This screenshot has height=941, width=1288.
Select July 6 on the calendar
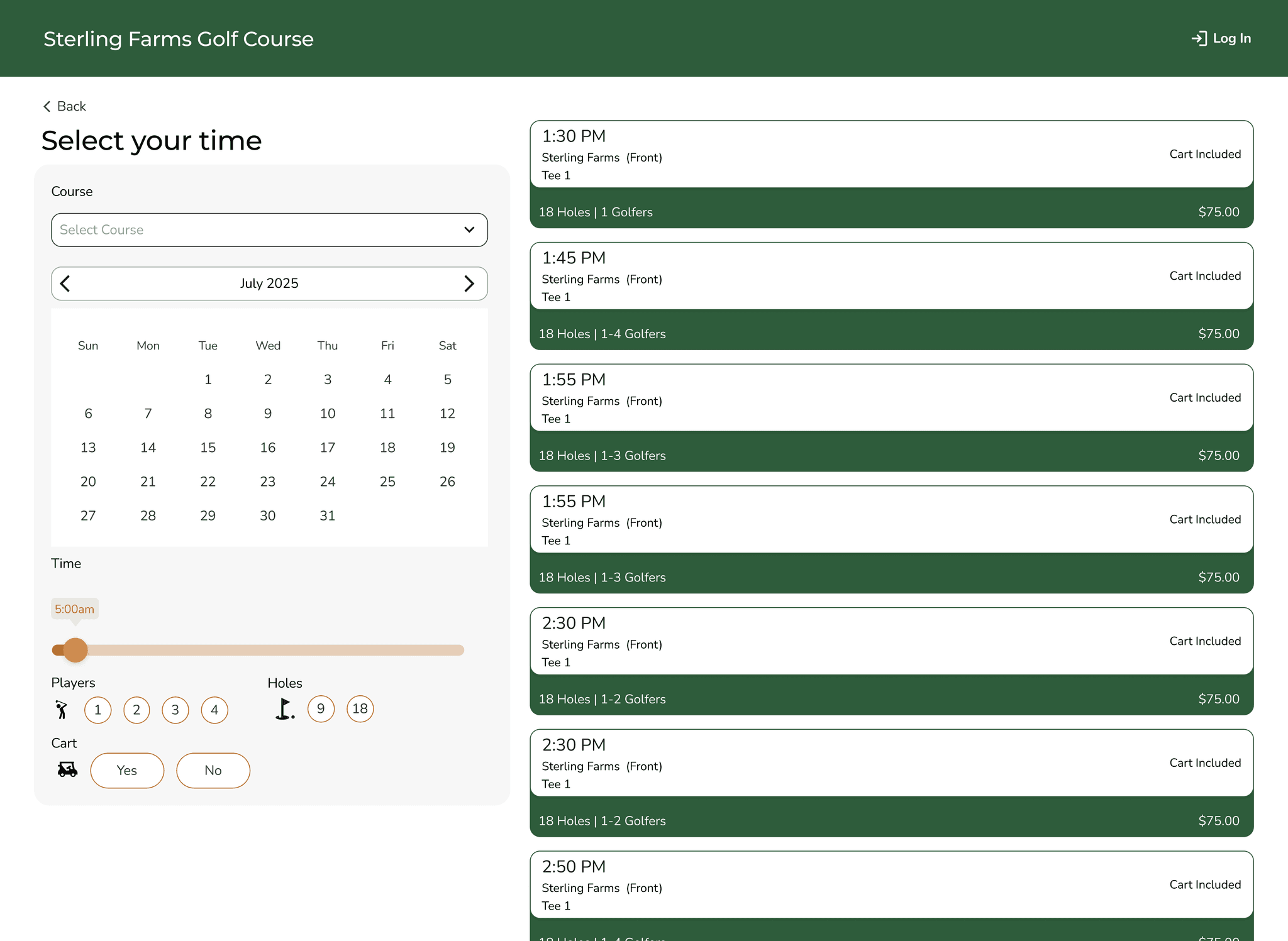click(88, 414)
